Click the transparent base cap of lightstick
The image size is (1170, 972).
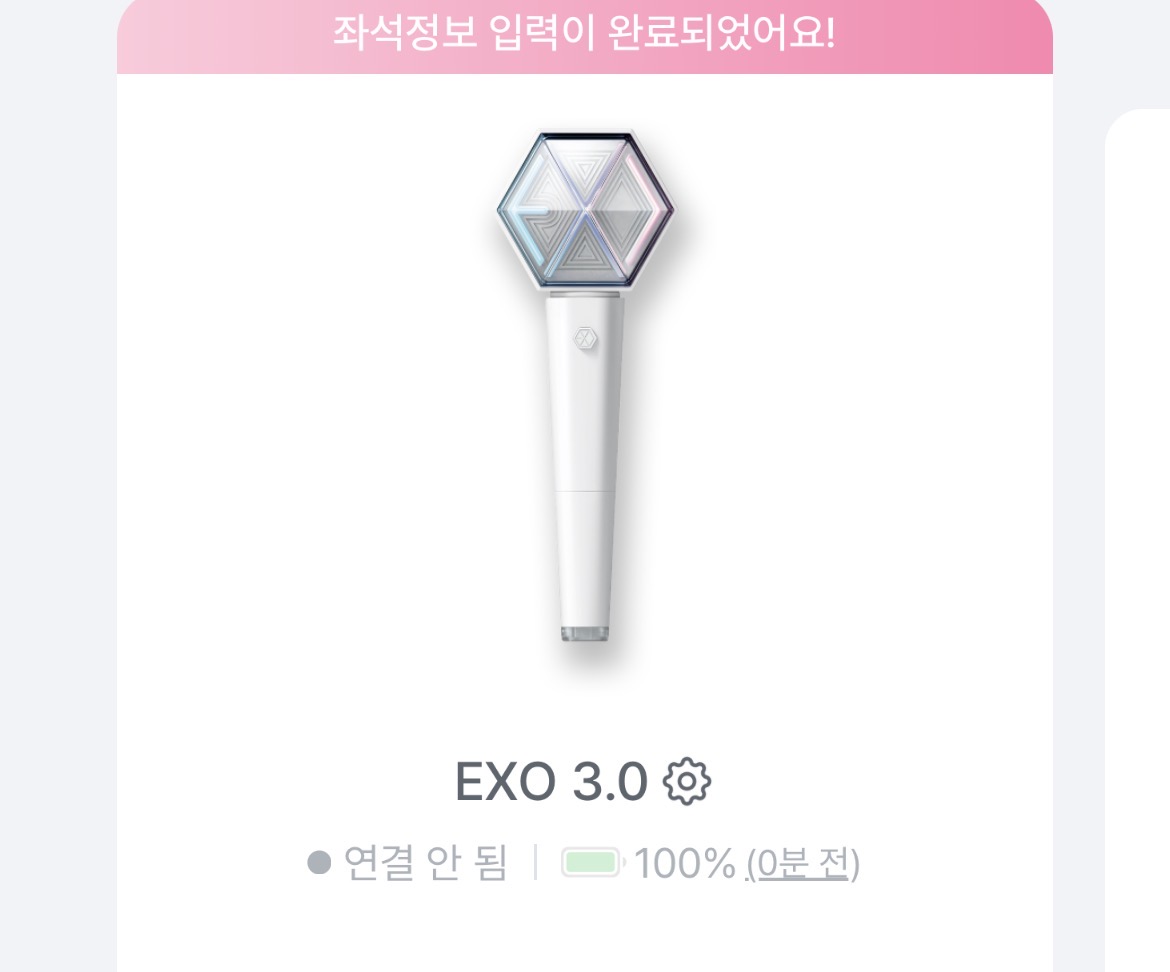coord(585,633)
